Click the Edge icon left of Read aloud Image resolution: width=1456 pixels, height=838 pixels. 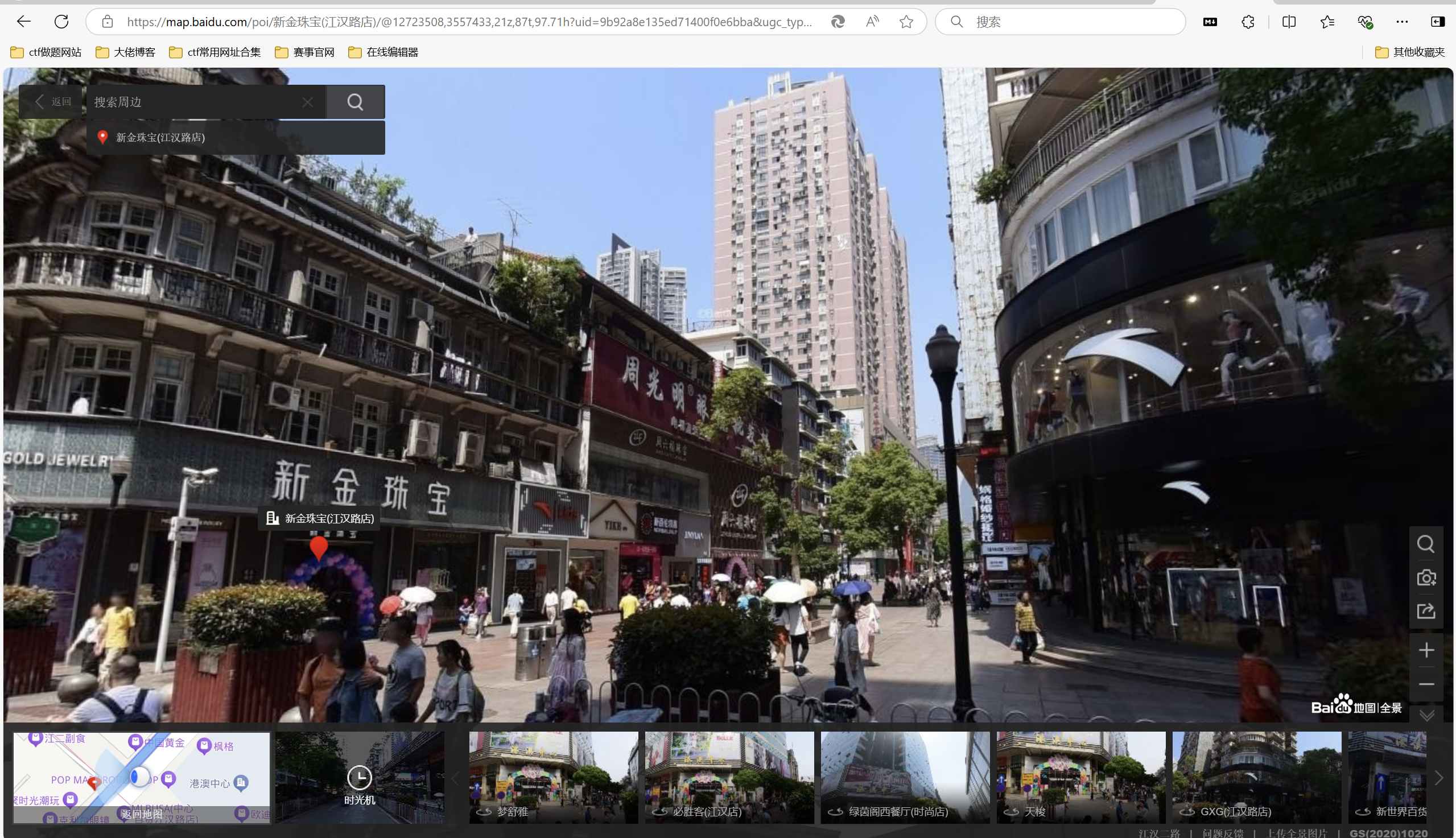[838, 22]
